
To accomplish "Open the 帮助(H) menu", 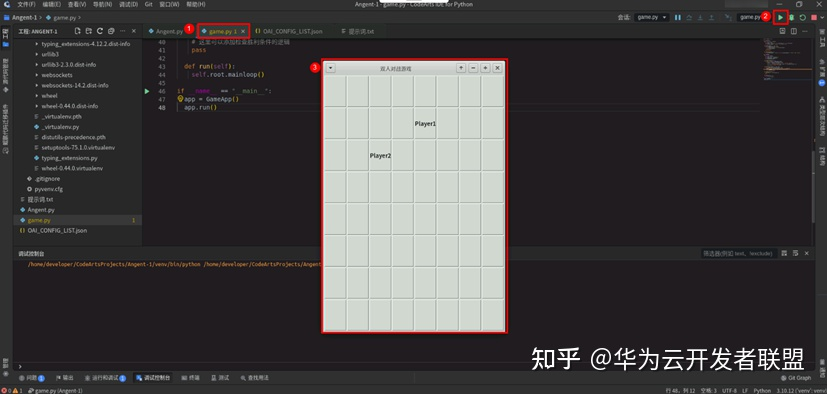I will pyautogui.click(x=196, y=4).
